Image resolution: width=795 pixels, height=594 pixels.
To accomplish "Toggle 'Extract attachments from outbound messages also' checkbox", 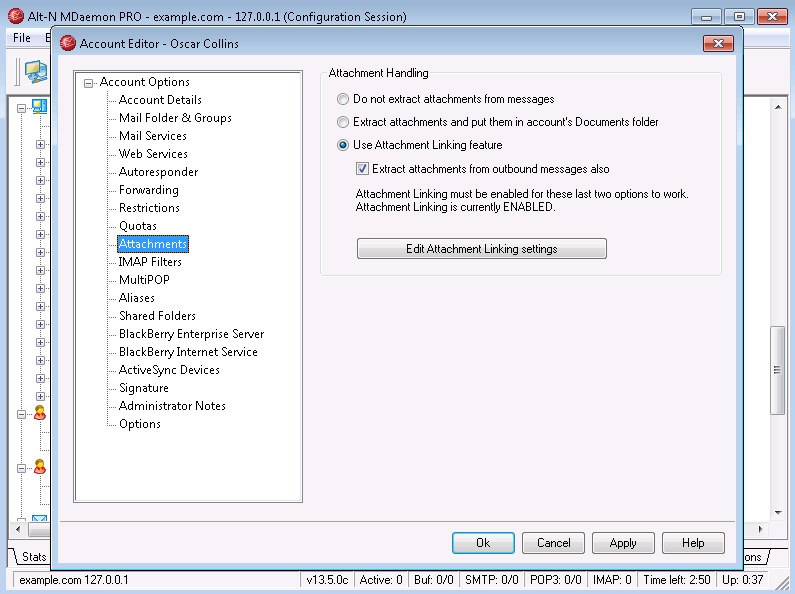I will point(362,169).
